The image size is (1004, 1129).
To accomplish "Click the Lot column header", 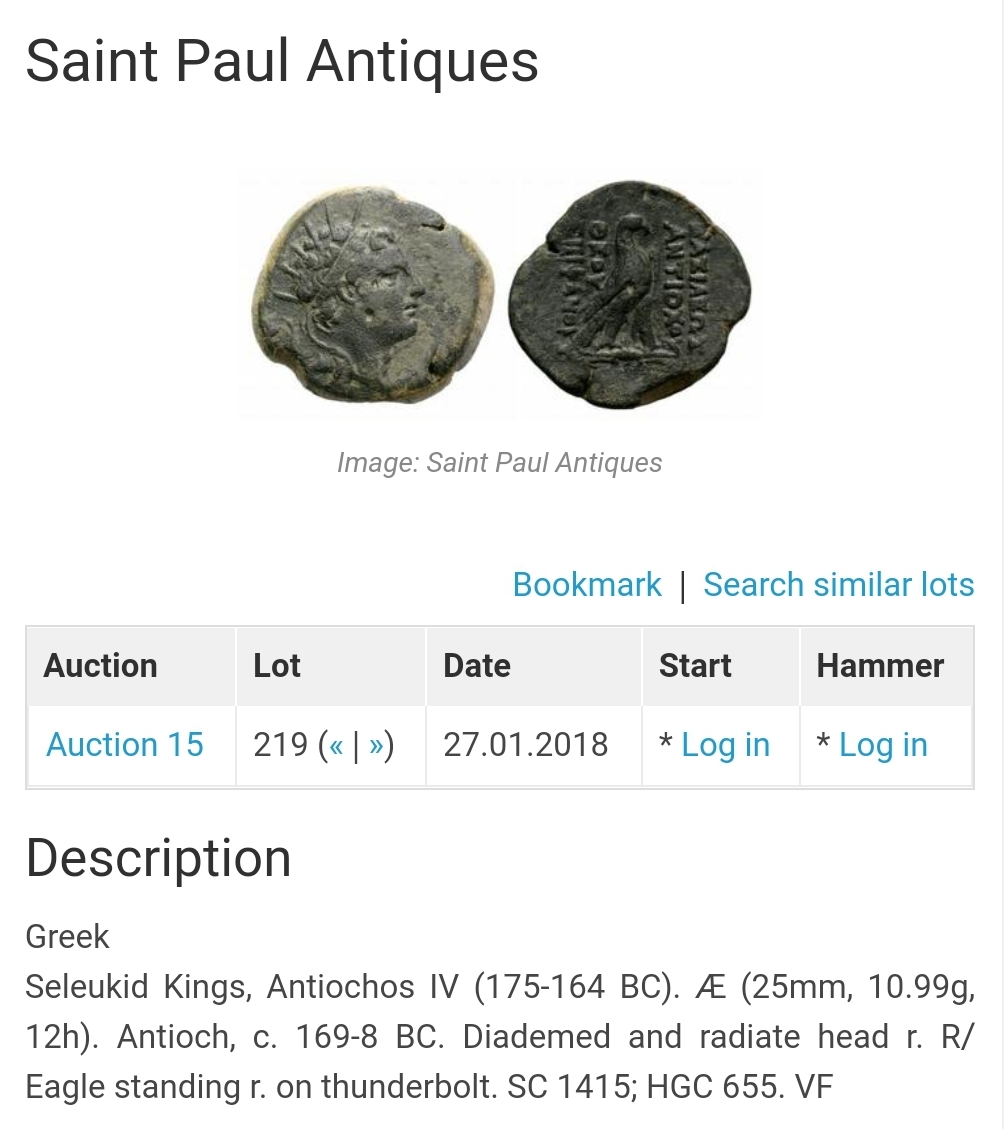I will 277,665.
